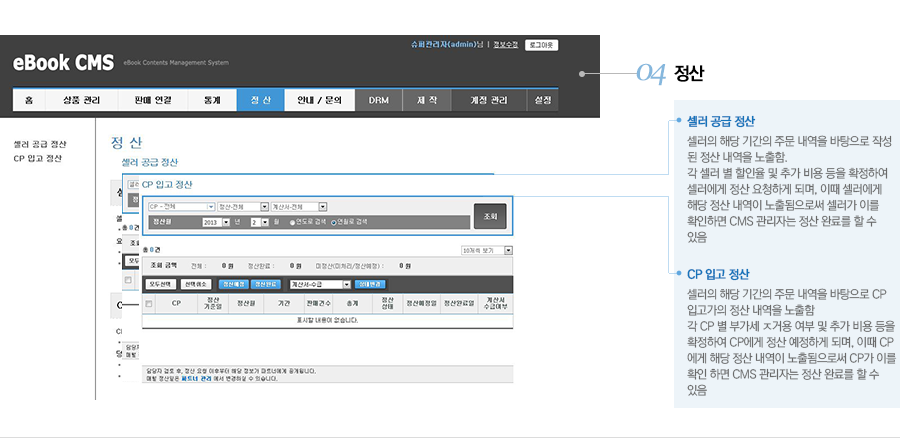
Task: Open the DRM menu tab
Action: pos(378,100)
